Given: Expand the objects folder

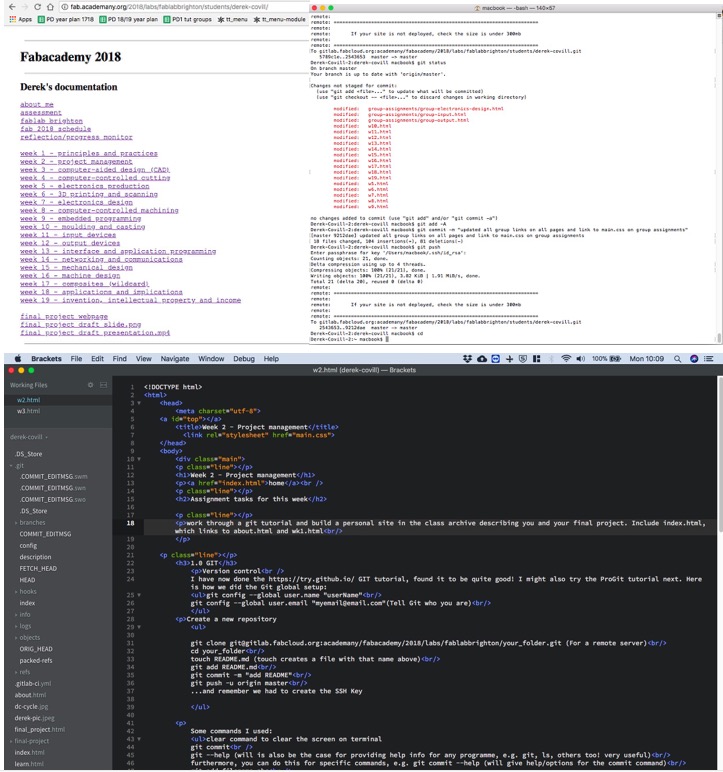Looking at the screenshot, I should click(x=16, y=638).
